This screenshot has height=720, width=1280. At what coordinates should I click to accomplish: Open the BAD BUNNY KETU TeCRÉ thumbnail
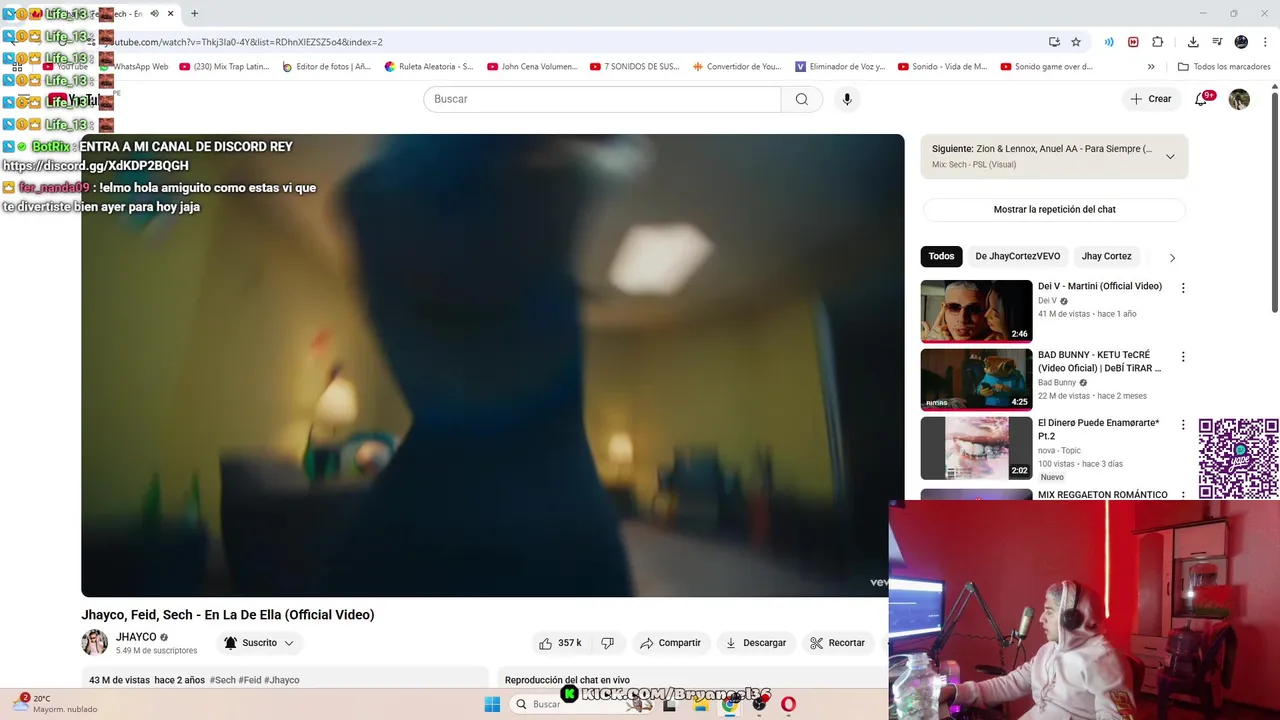click(976, 379)
